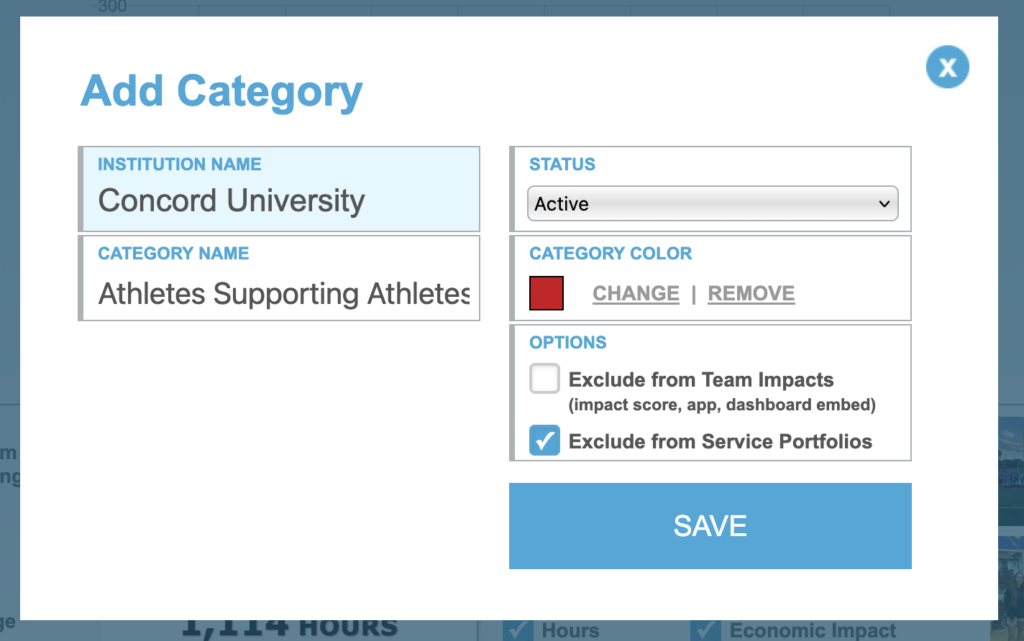The height and width of the screenshot is (641, 1024).
Task: Click the CATEGORY COLOR section label
Action: [610, 254]
